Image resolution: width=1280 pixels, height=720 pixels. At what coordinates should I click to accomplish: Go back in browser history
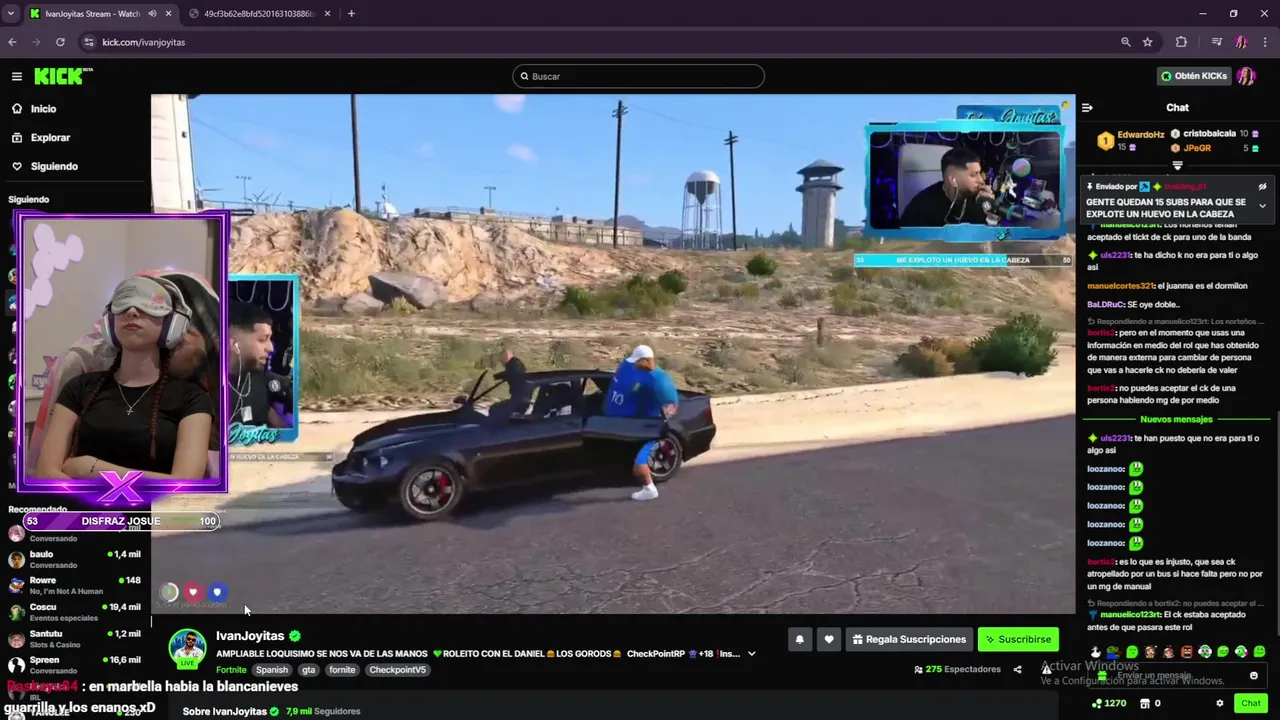(12, 42)
